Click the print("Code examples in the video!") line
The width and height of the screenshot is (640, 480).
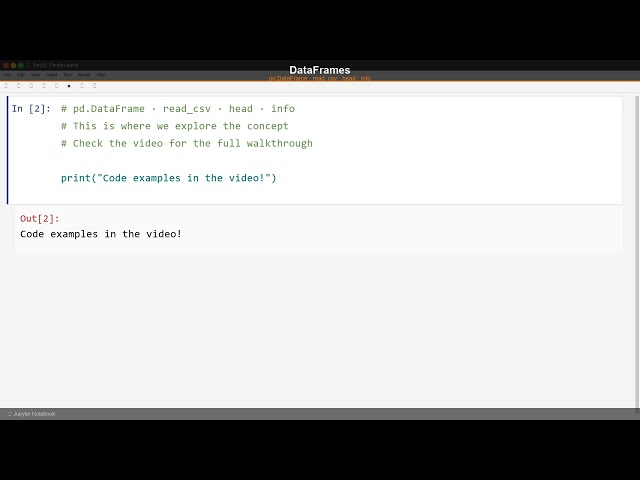pos(169,178)
